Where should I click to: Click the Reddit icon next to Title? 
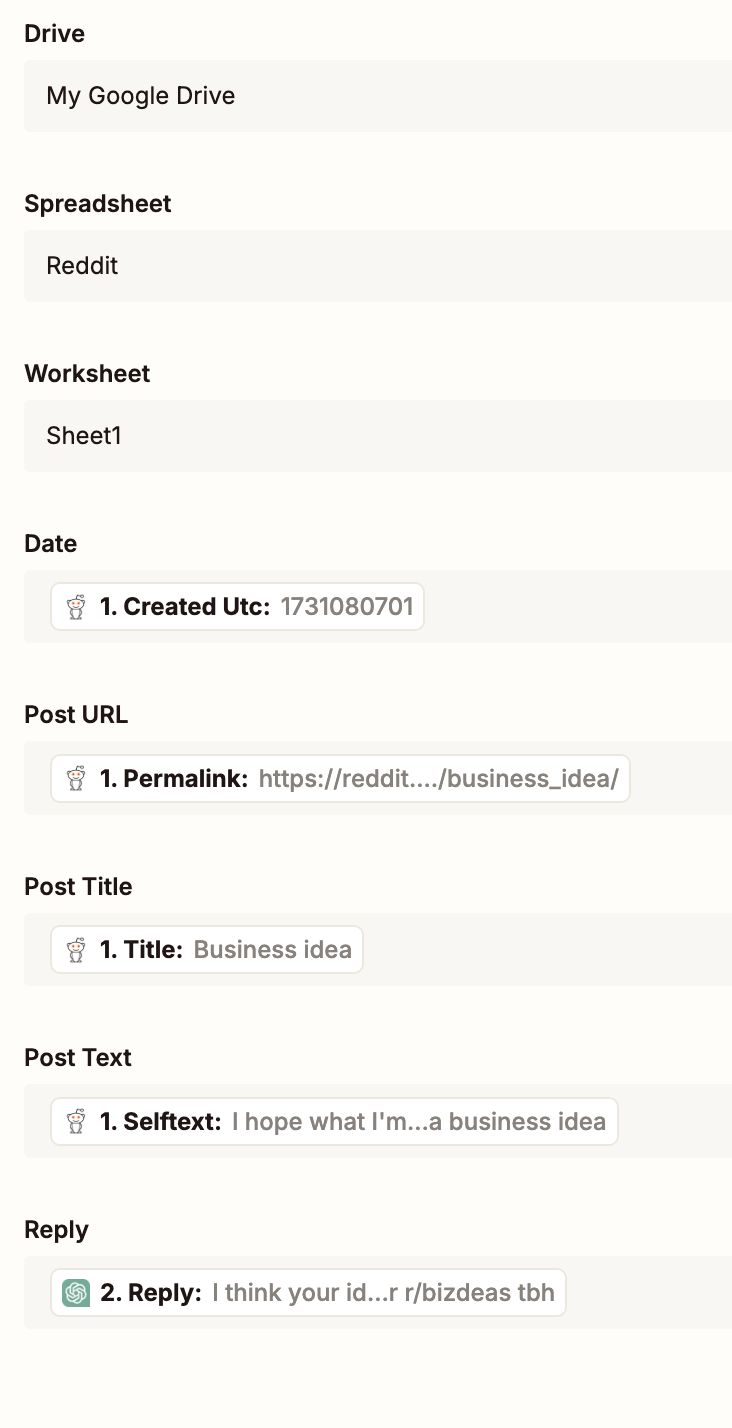point(76,949)
